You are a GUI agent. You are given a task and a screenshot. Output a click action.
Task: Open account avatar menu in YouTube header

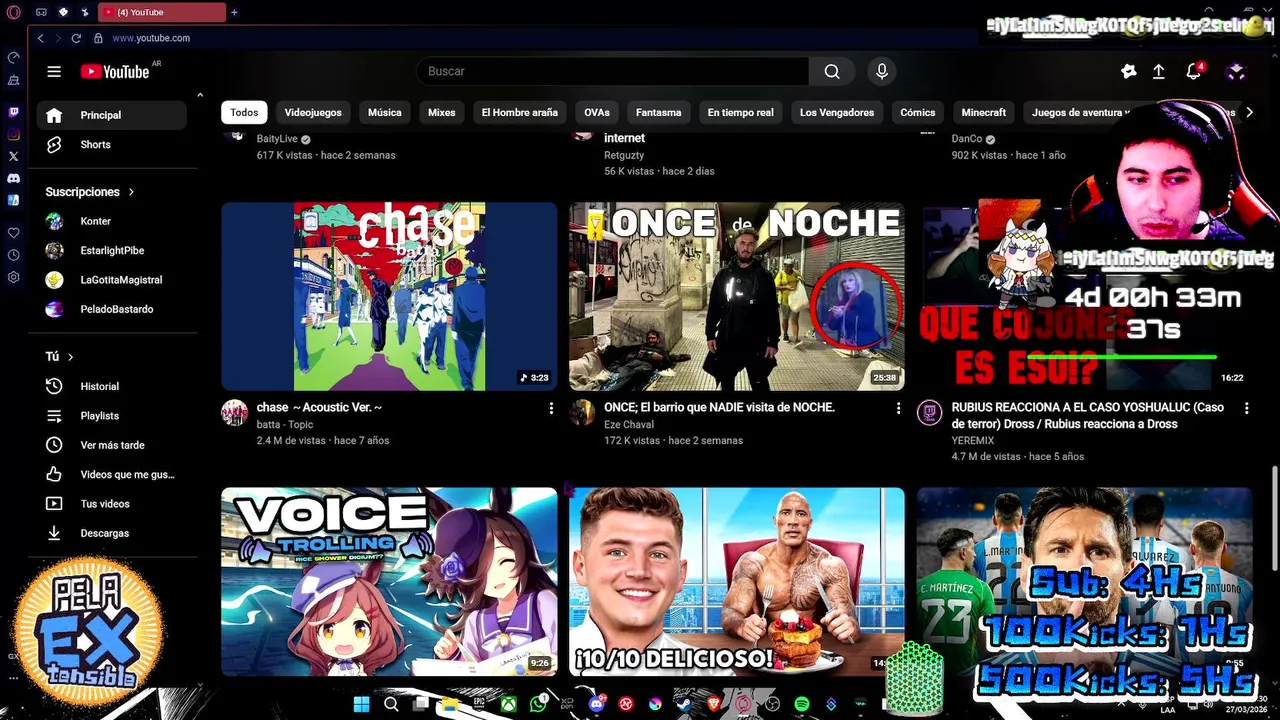point(1236,71)
